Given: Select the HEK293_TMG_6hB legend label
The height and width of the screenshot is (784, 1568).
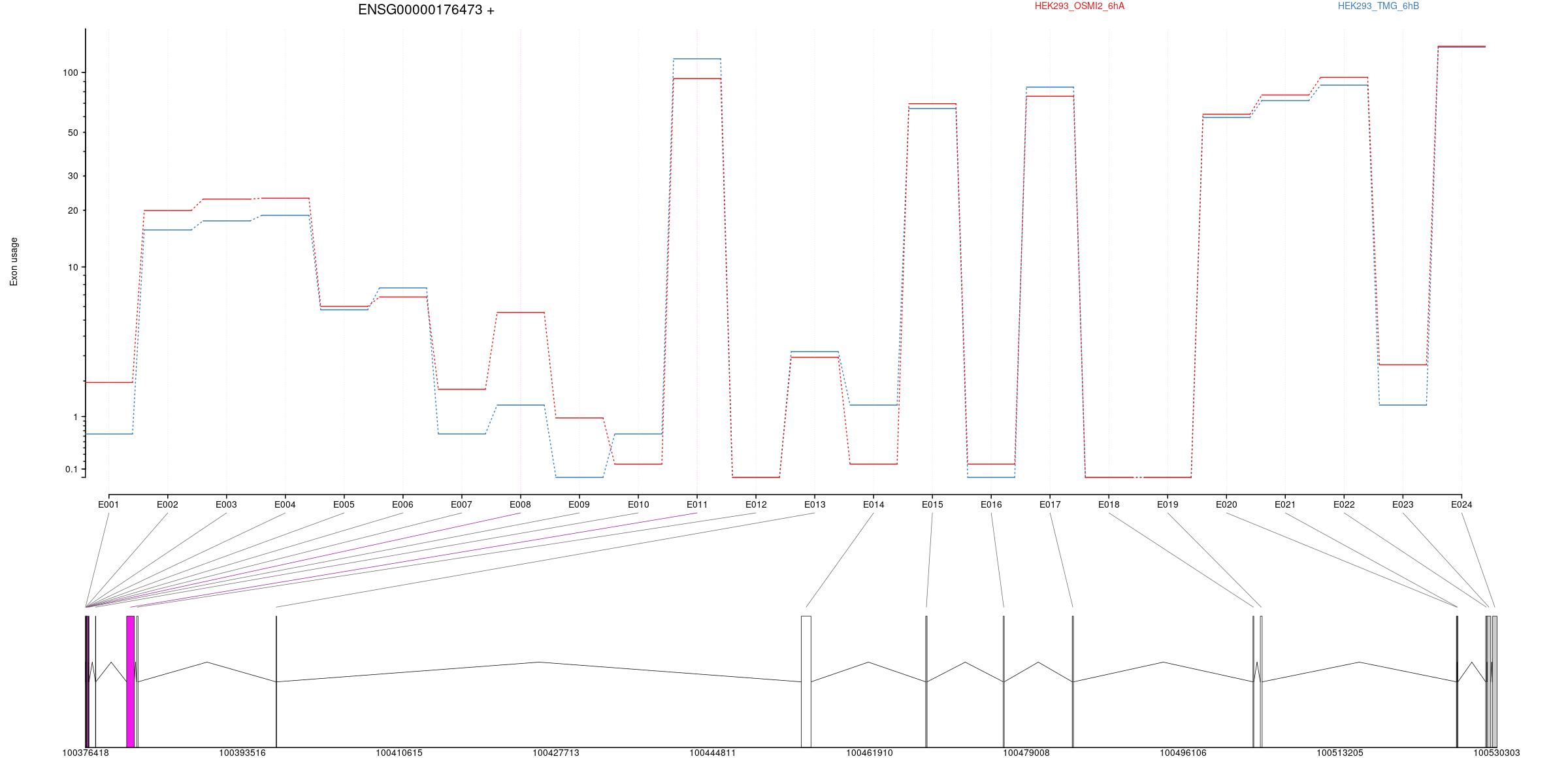Looking at the screenshot, I should 1378,6.
